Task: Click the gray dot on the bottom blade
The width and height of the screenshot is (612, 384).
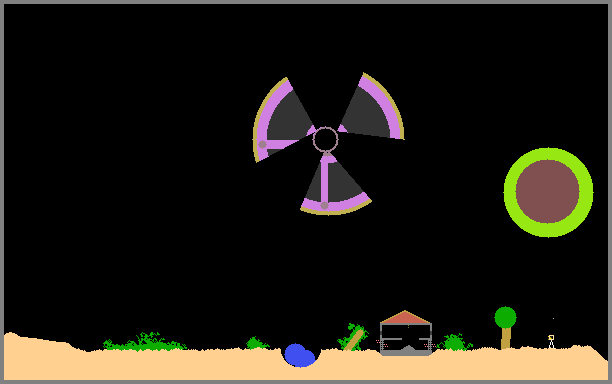Action: click(x=324, y=205)
